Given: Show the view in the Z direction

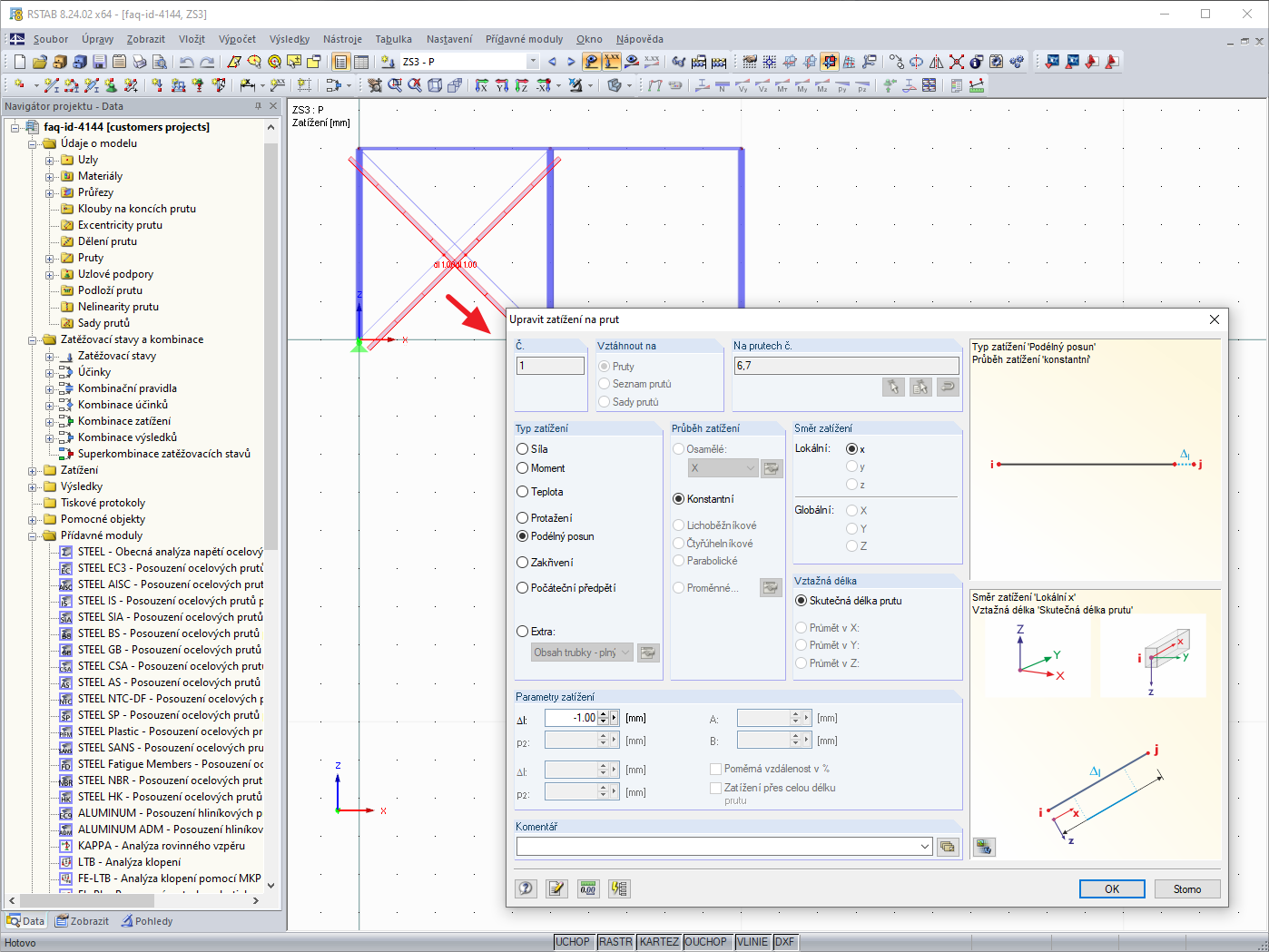Looking at the screenshot, I should (x=521, y=85).
